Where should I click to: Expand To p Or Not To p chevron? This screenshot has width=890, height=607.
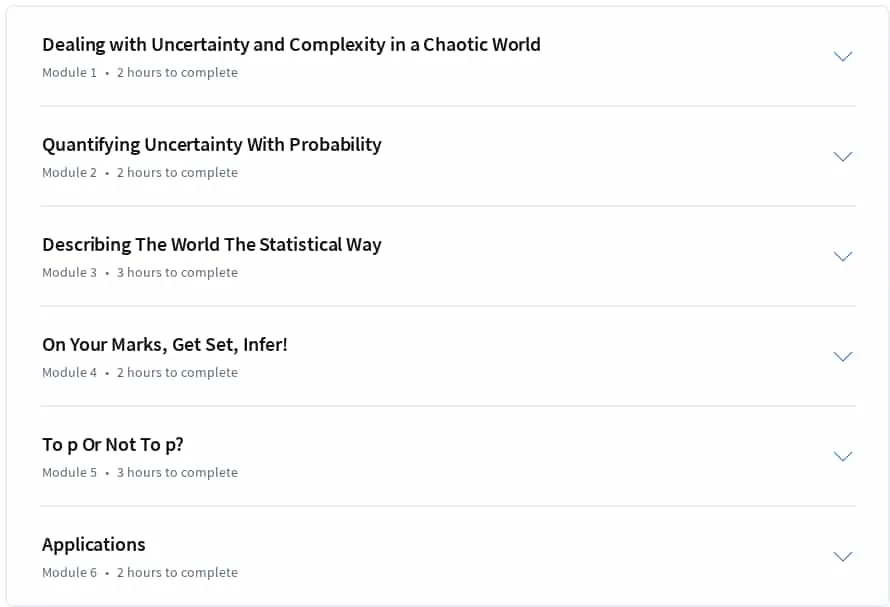click(x=843, y=456)
